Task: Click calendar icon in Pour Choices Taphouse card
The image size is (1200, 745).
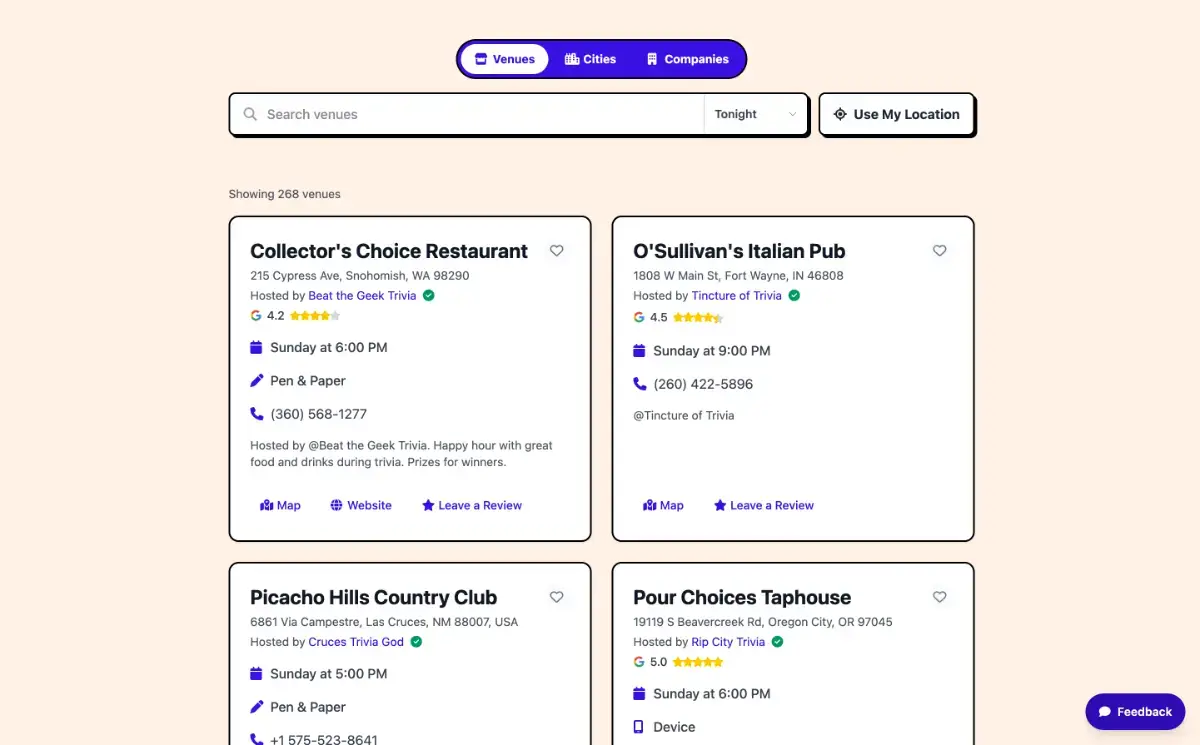Action: tap(639, 693)
